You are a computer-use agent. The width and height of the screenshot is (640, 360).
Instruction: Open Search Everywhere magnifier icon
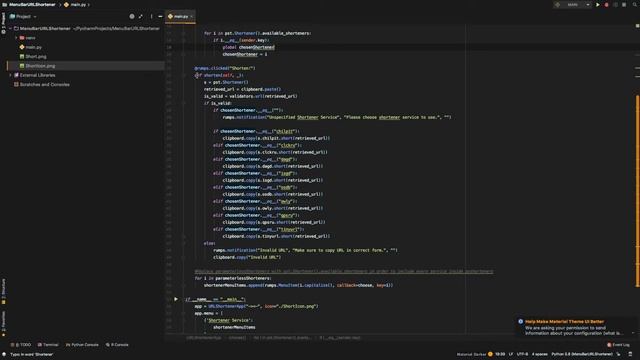click(635, 5)
